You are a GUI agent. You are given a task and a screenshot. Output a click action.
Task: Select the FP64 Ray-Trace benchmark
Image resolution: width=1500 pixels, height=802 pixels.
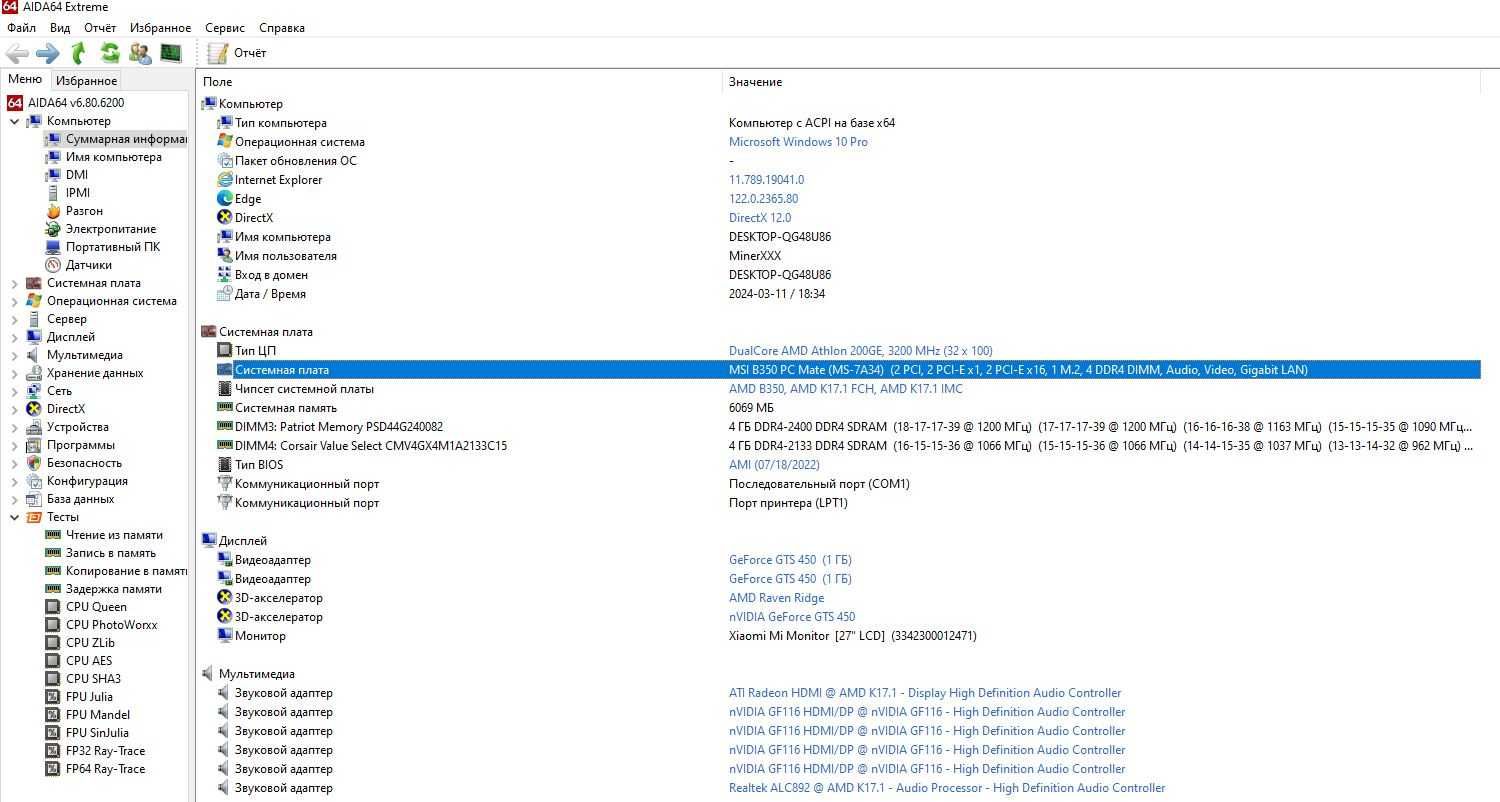point(105,769)
